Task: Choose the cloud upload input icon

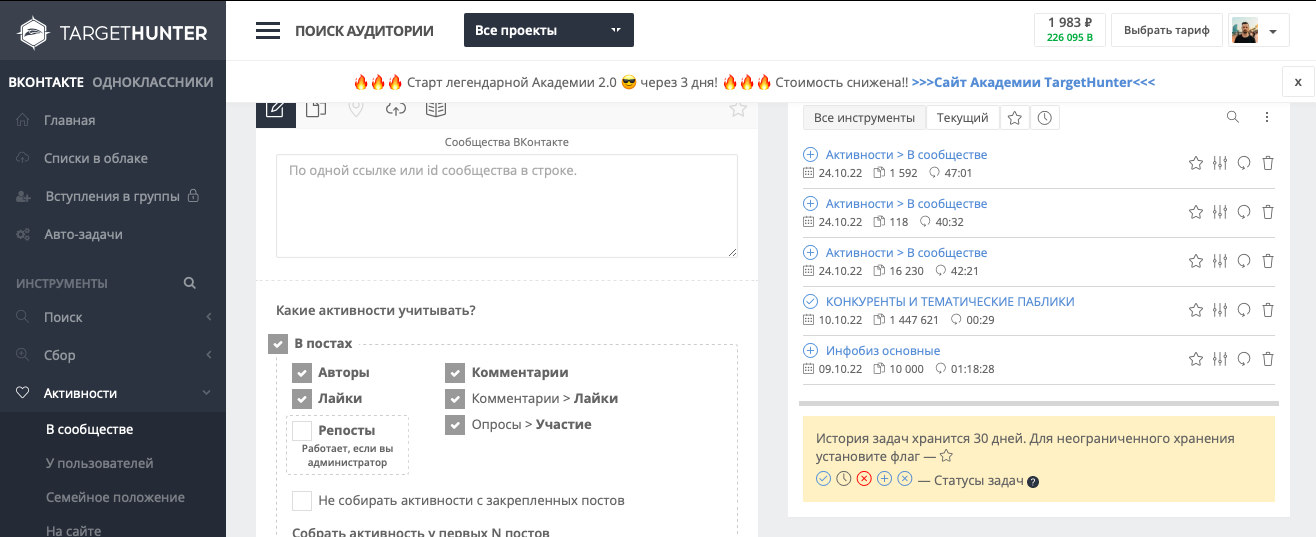Action: coord(396,109)
